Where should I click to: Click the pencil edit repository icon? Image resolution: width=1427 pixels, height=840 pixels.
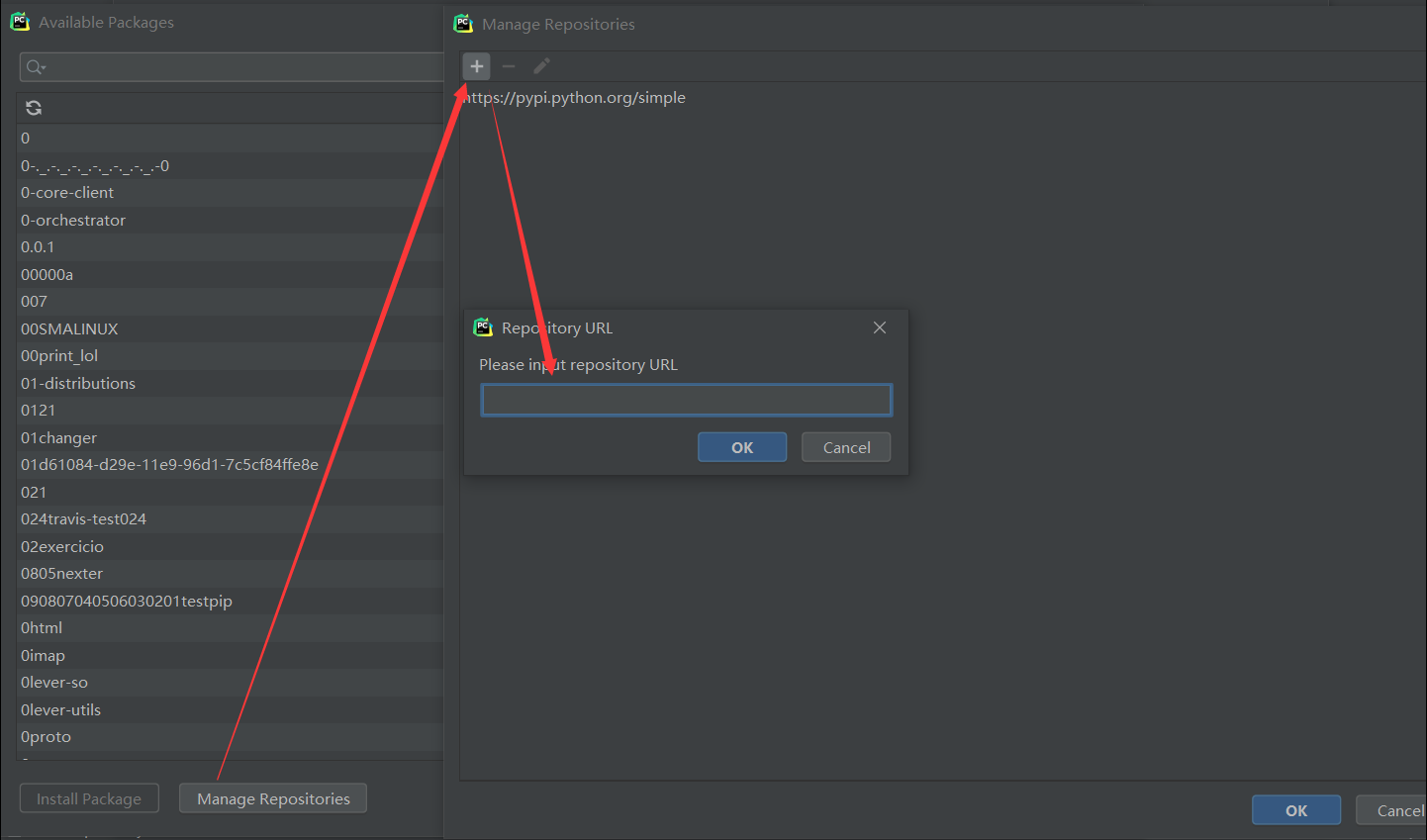point(541,66)
